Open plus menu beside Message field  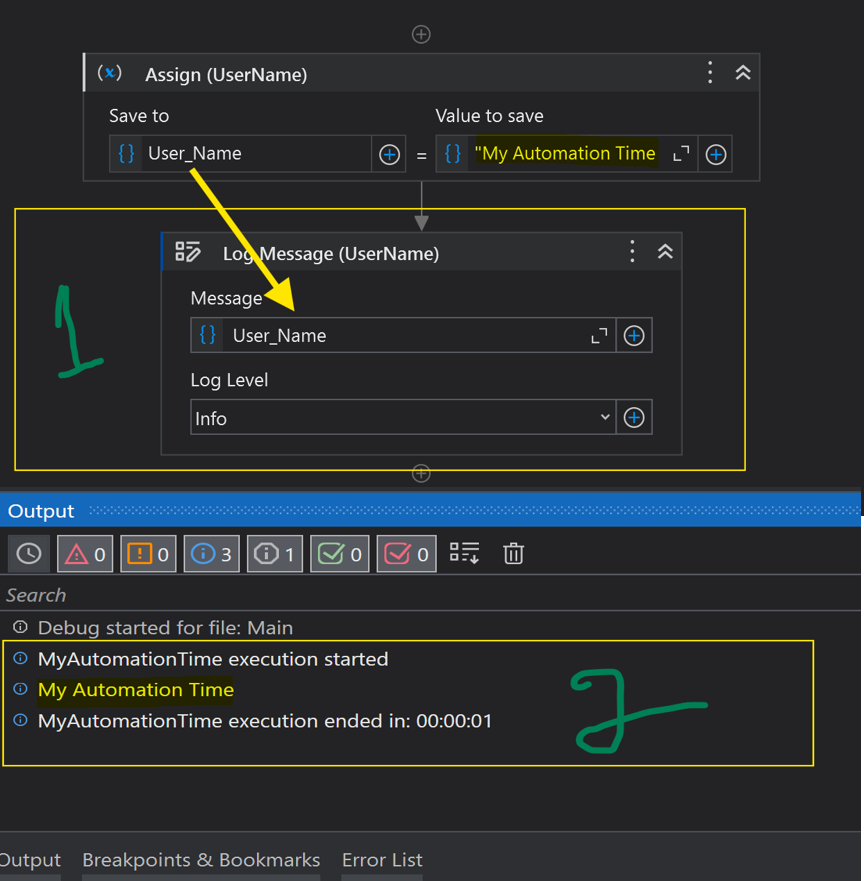pos(634,335)
